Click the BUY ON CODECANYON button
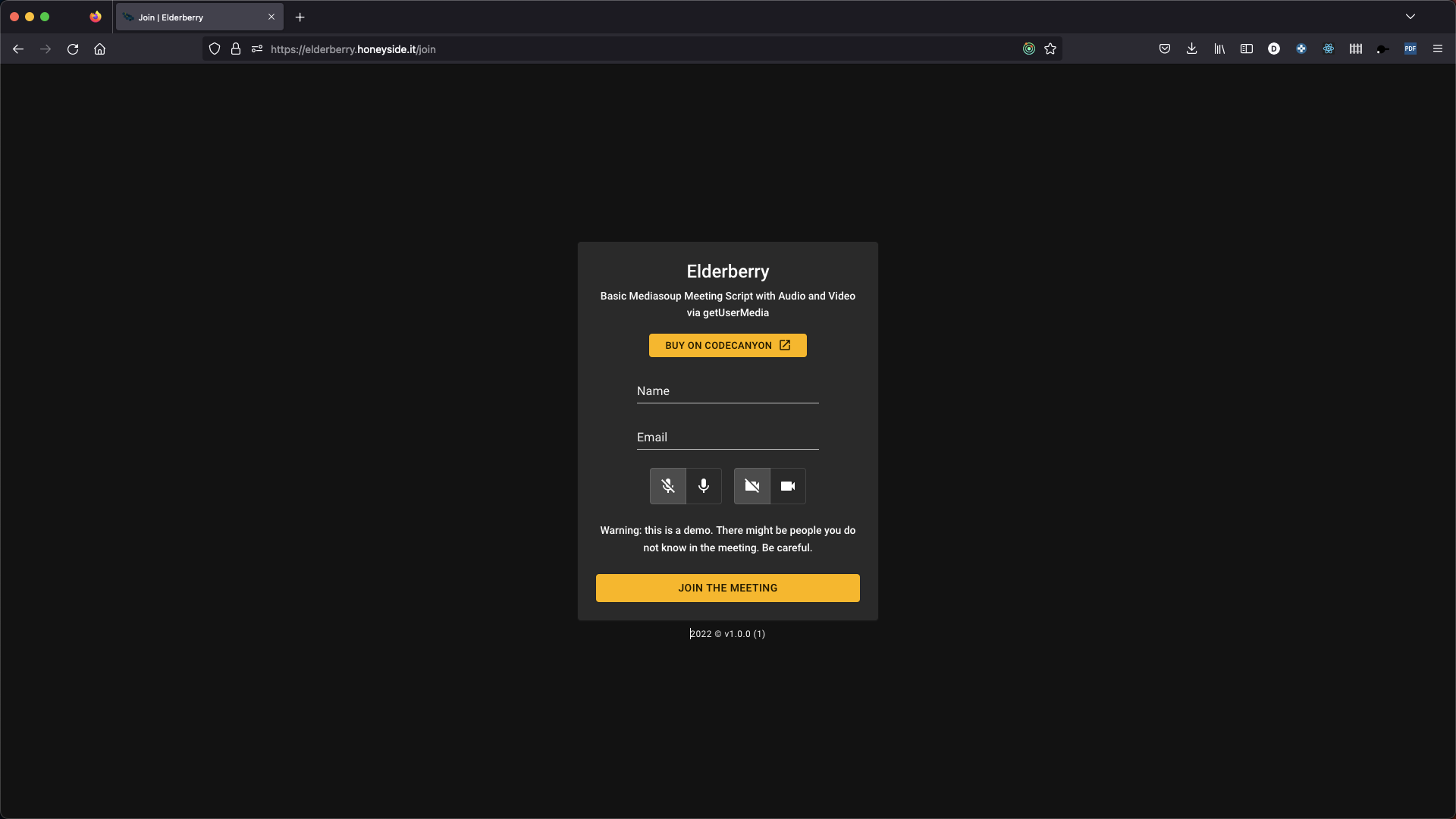1456x819 pixels. [x=727, y=345]
